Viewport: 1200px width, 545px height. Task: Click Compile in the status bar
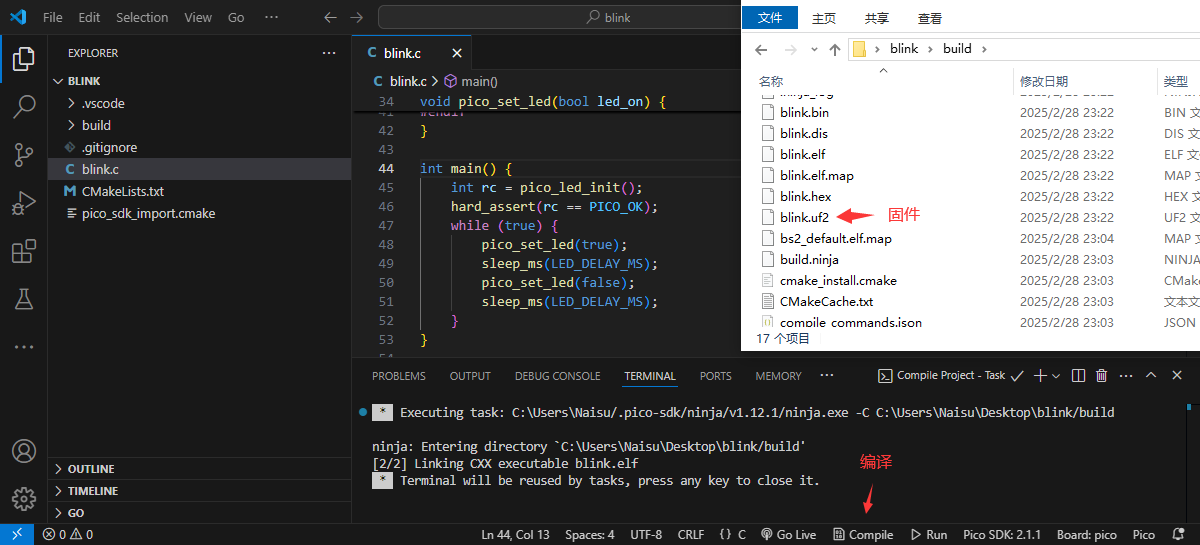(x=863, y=535)
